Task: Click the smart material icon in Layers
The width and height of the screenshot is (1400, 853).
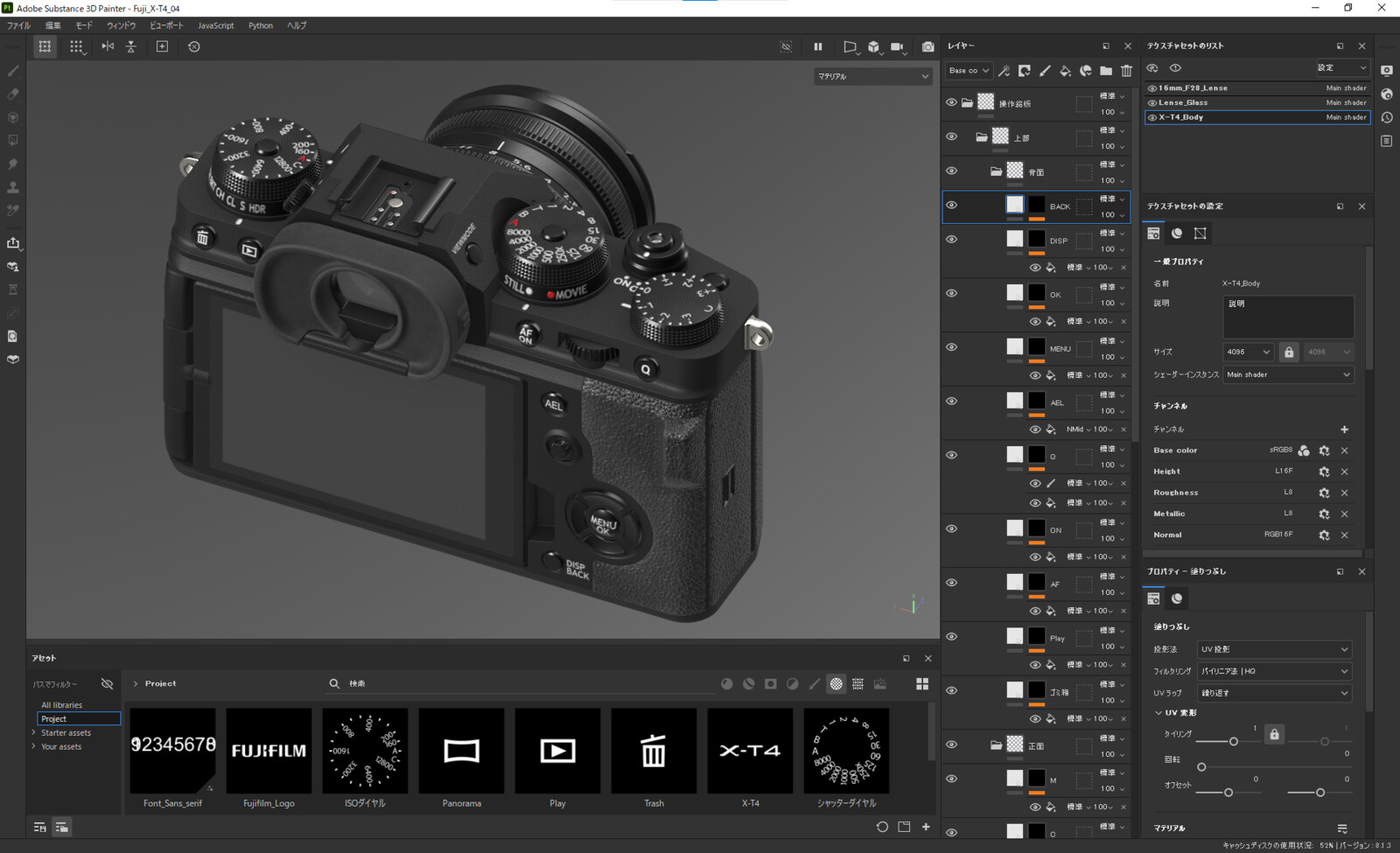Action: [x=1086, y=71]
